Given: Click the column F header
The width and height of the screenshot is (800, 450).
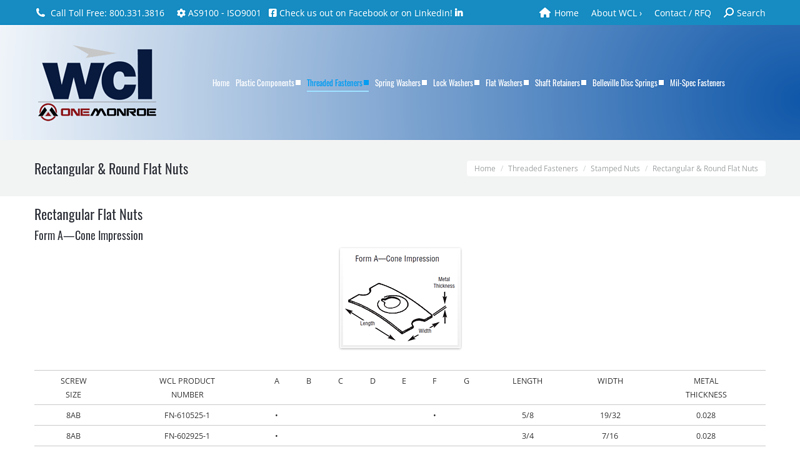Looking at the screenshot, I should (434, 381).
